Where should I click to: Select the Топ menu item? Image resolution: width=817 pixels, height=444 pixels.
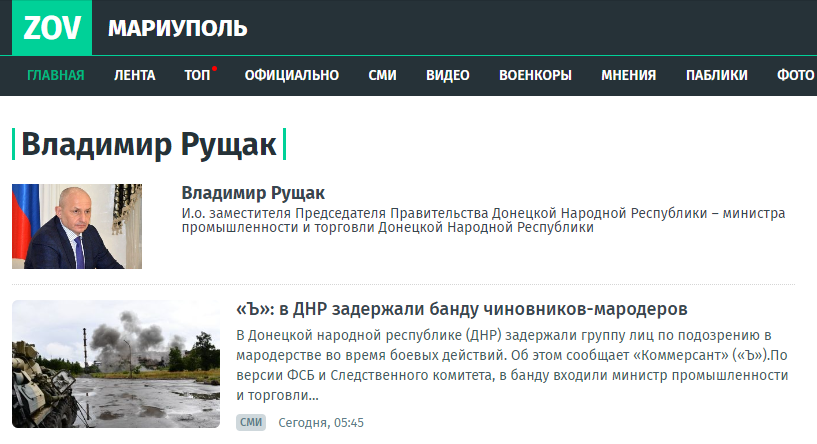coord(196,75)
